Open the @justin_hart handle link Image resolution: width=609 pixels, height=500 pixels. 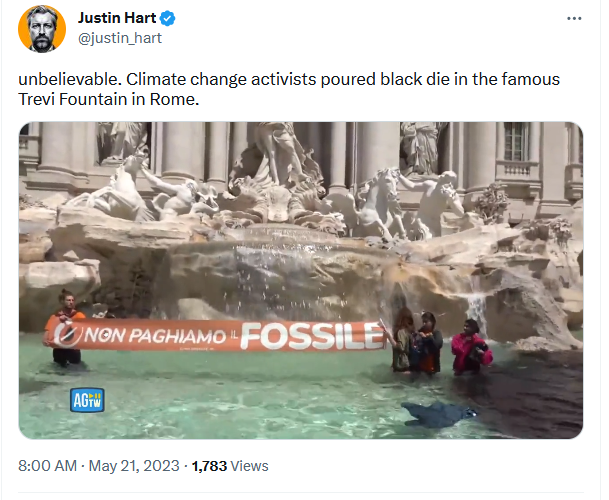click(120, 38)
